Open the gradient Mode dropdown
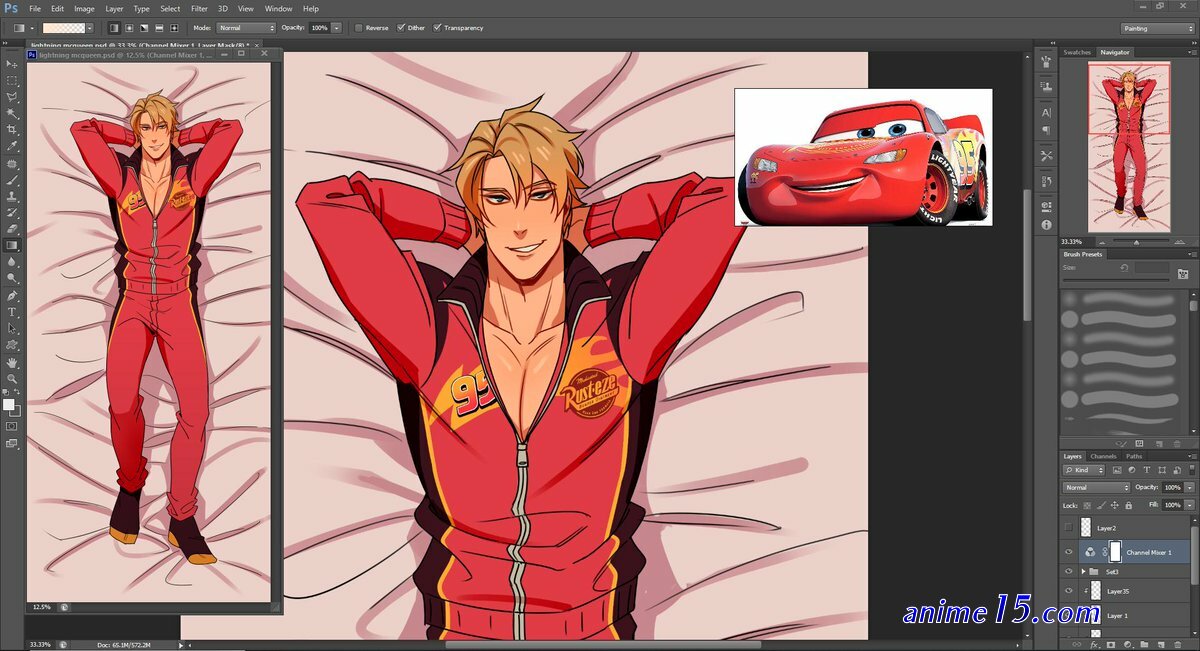 (245, 28)
